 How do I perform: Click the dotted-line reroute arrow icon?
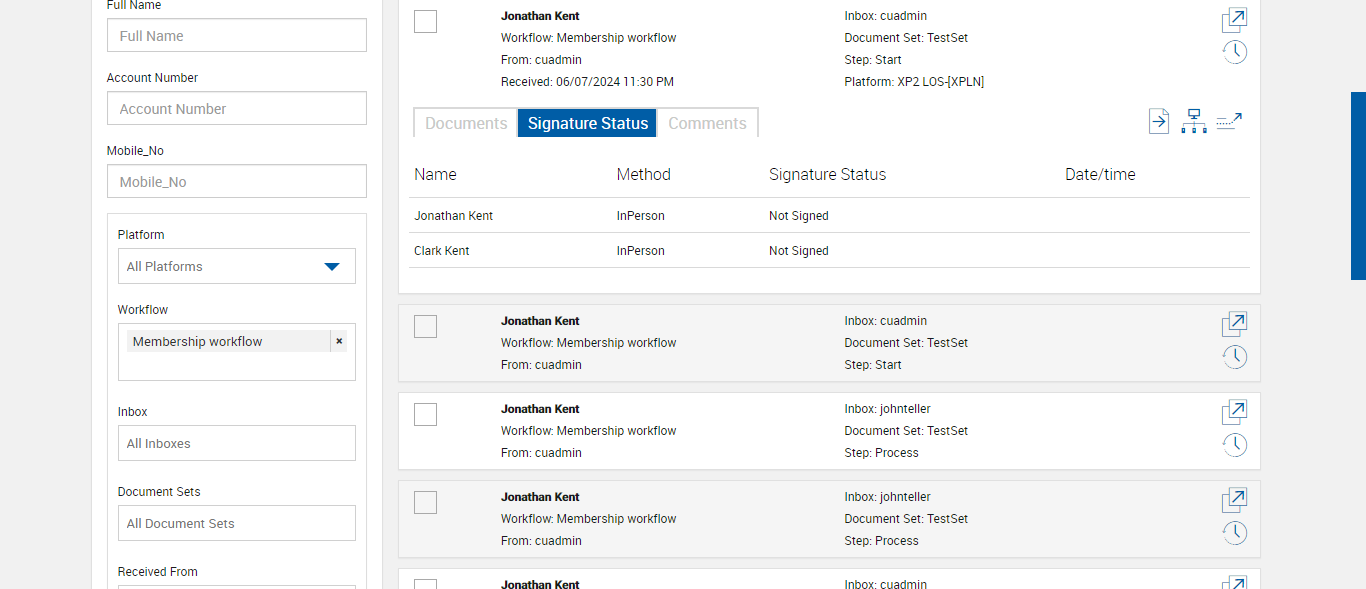pyautogui.click(x=1229, y=122)
